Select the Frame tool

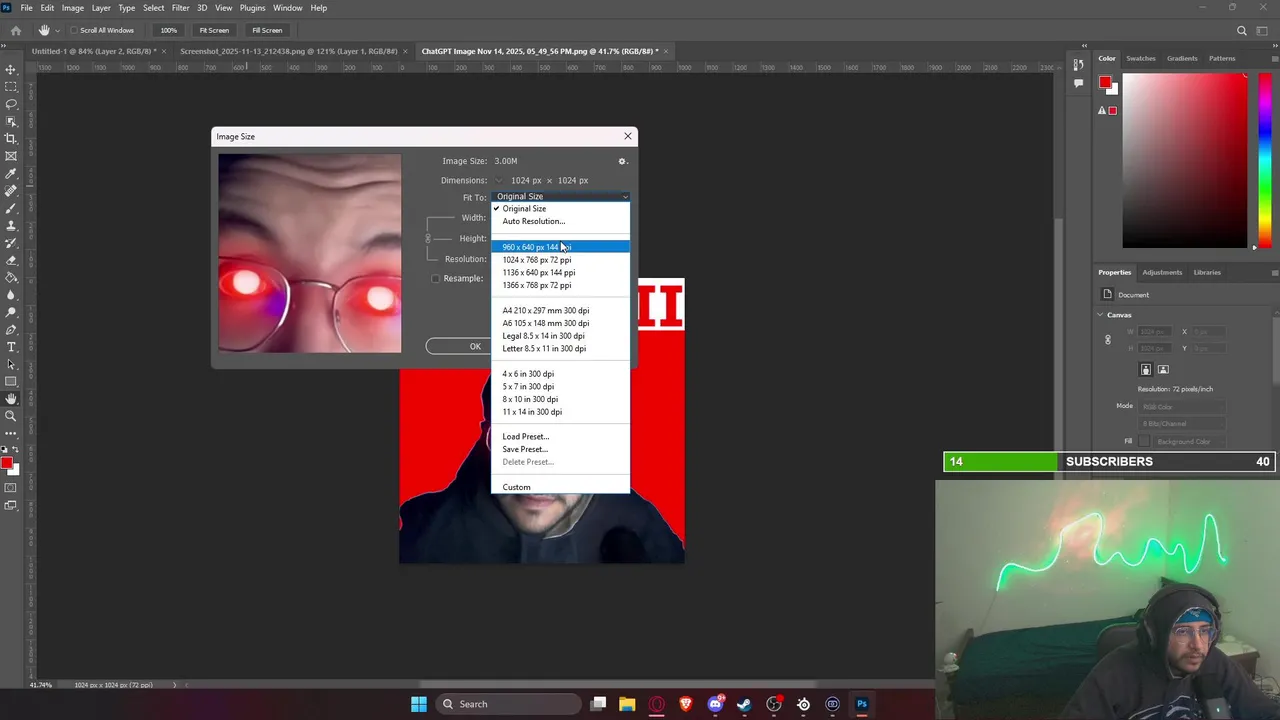(11, 156)
